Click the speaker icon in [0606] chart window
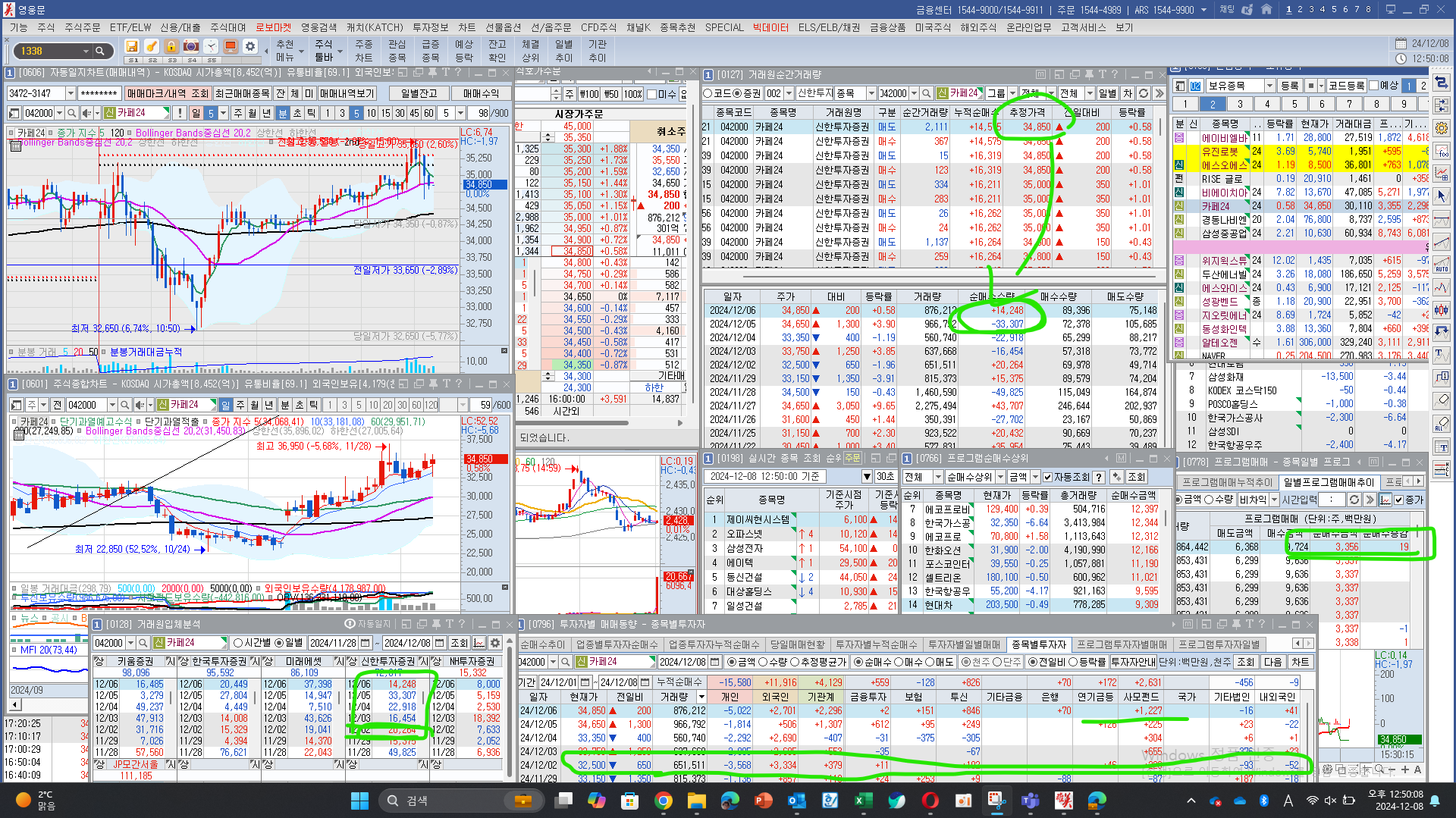This screenshot has height=818, width=1456. tap(86, 113)
